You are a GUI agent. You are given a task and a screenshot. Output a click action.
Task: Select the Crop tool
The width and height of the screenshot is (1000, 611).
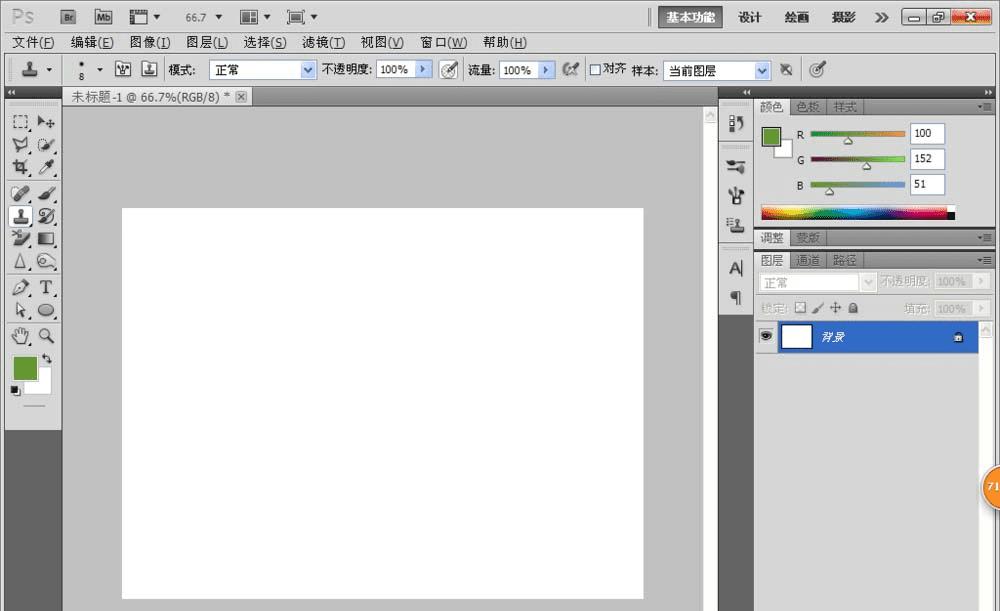[20, 167]
